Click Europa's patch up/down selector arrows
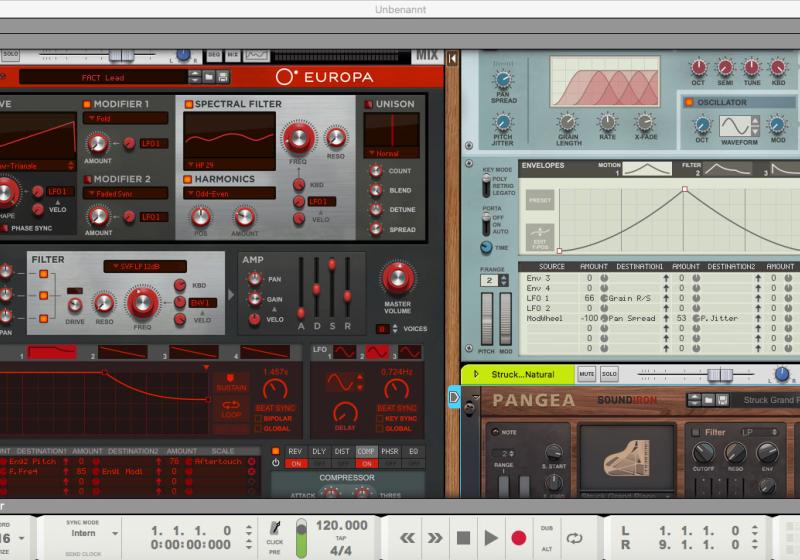This screenshot has height=560, width=800. [194, 77]
